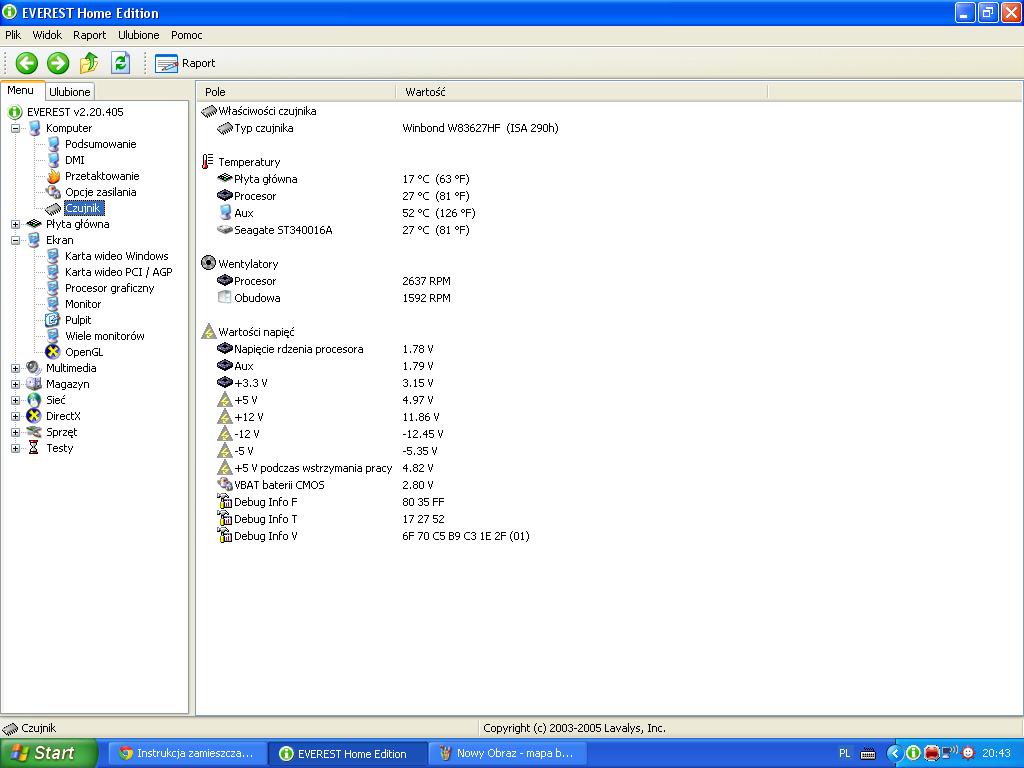Click the green Forward arrow toolbar icon
This screenshot has height=768, width=1024.
58,63
